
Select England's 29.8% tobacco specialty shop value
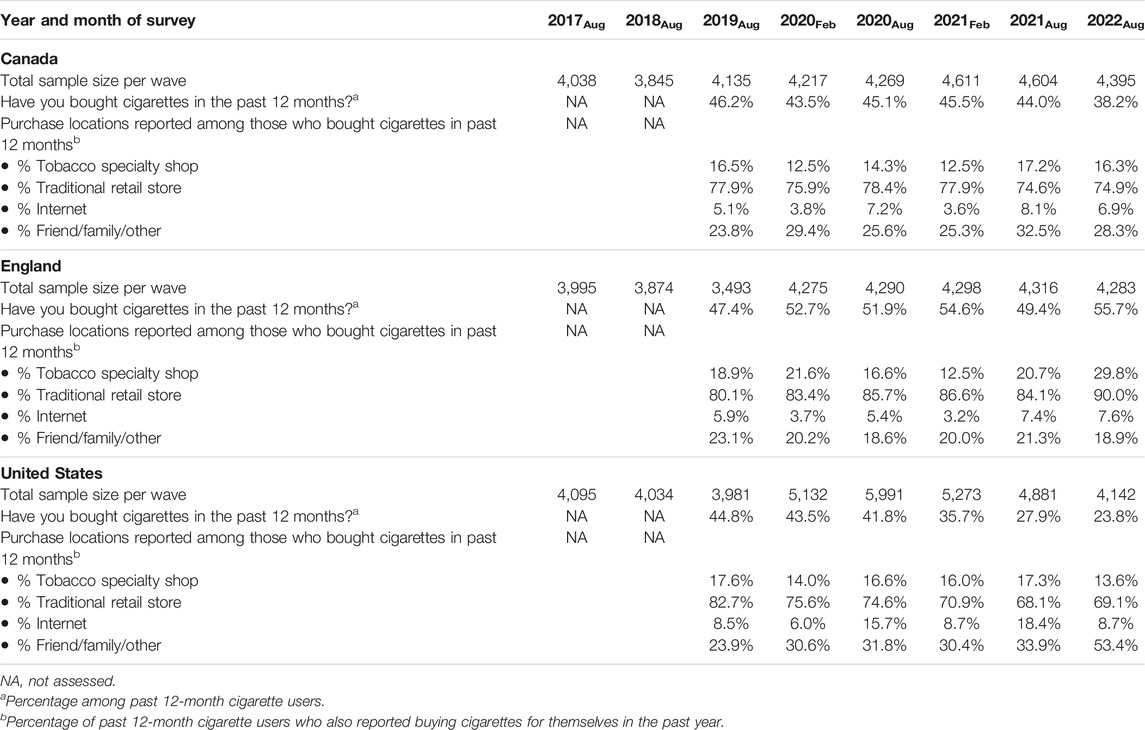[x=1115, y=373]
